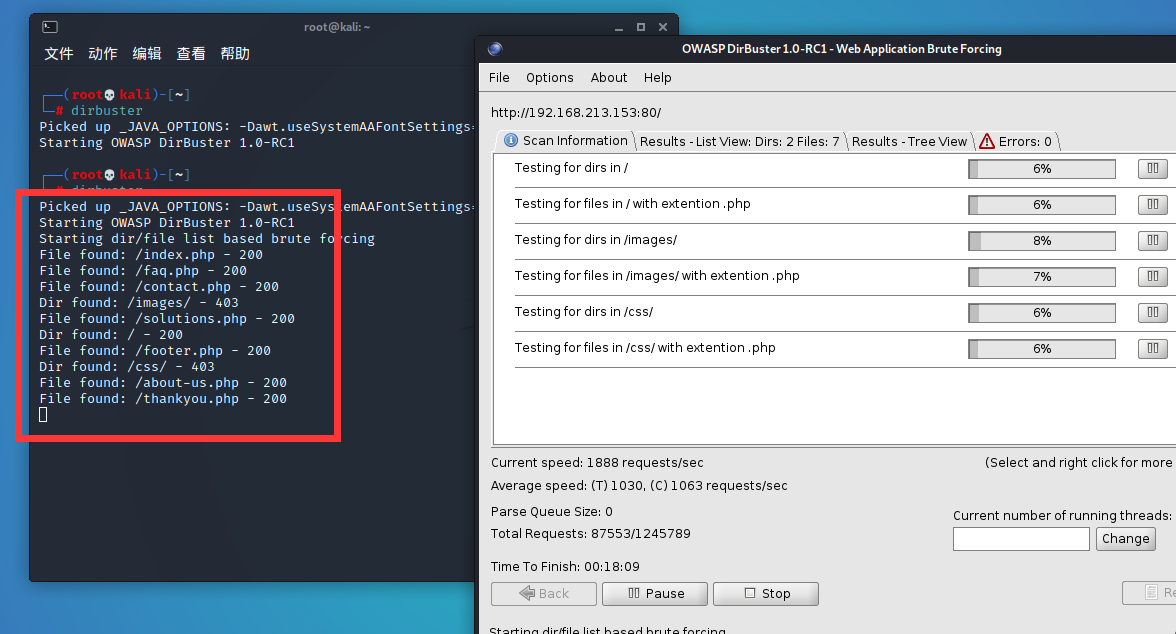
Task: Click 'Time To Finish: 00:18:09' text
Action: pyautogui.click(x=565, y=566)
